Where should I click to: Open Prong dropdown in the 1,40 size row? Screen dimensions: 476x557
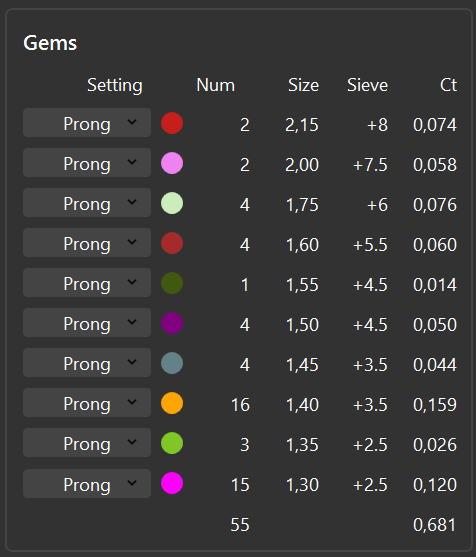click(x=87, y=402)
